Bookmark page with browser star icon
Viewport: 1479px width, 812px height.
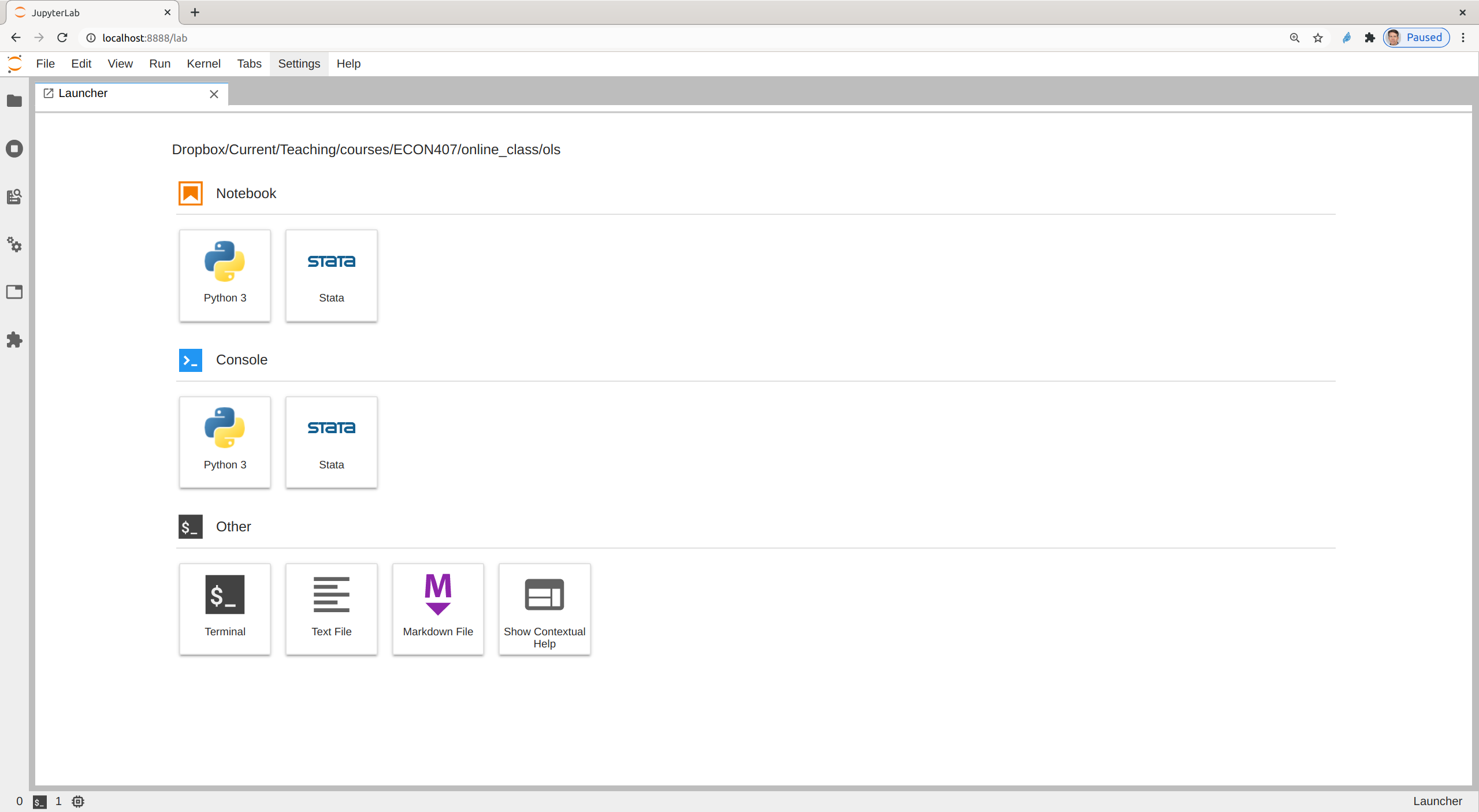click(1318, 38)
